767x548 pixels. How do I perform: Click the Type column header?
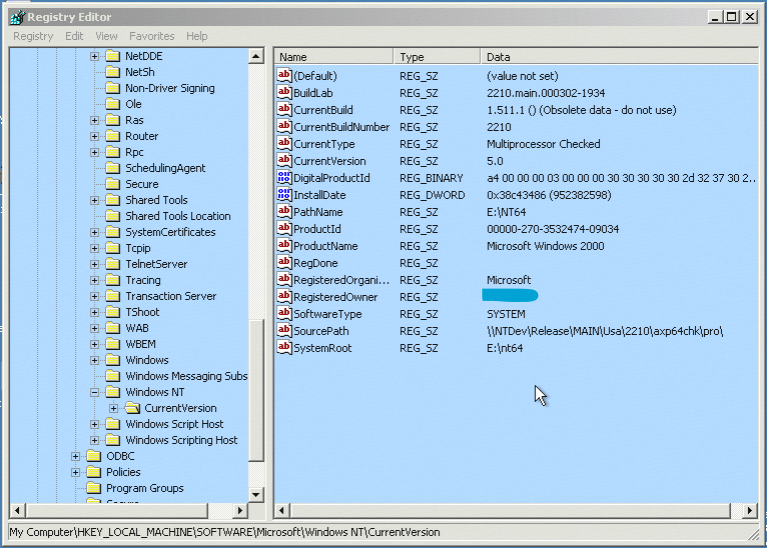(437, 57)
